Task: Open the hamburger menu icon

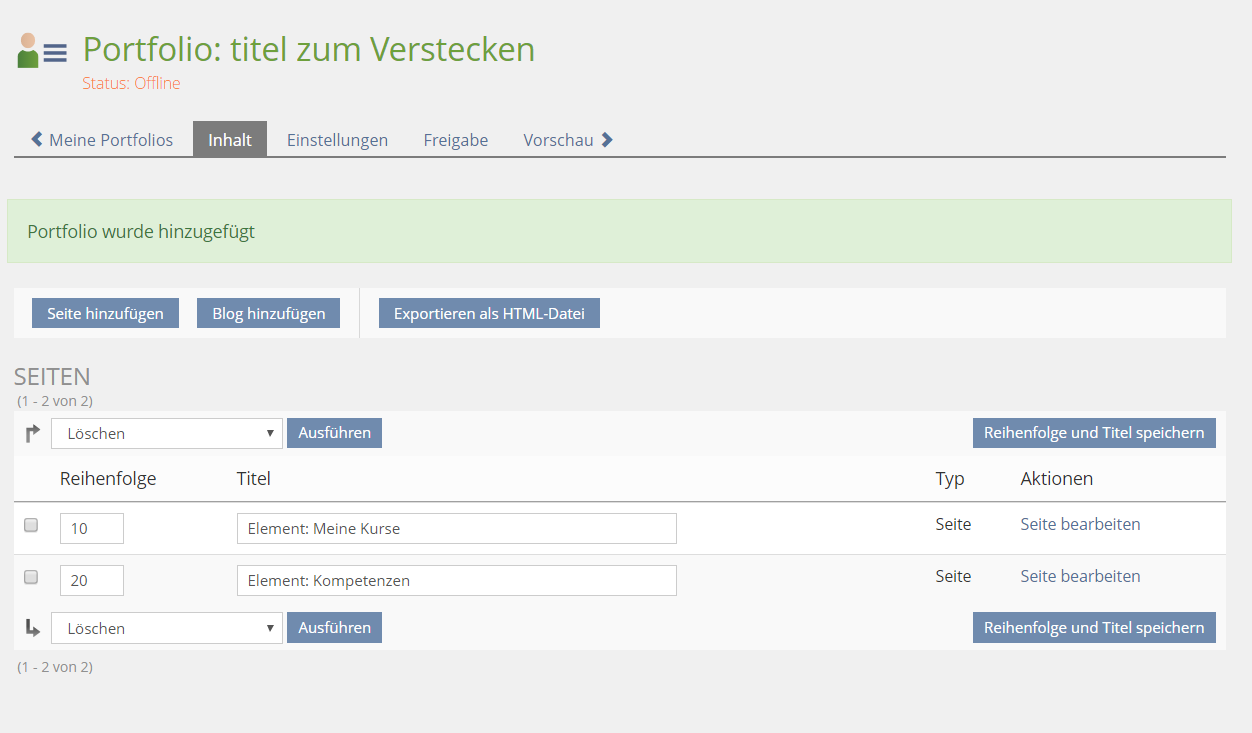Action: tap(55, 53)
